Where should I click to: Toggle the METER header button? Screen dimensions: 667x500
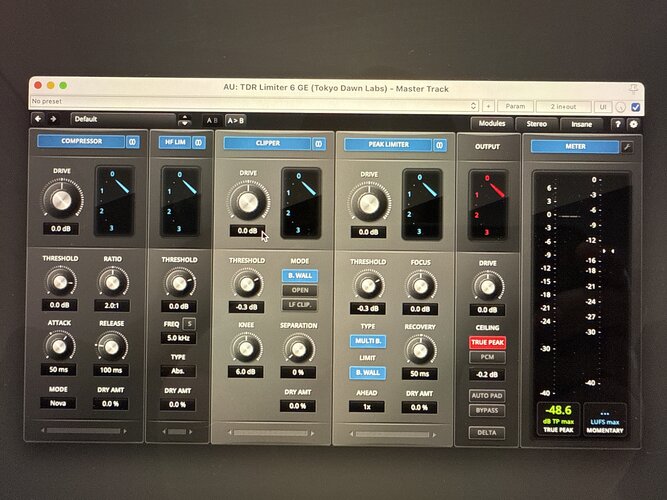pos(575,146)
